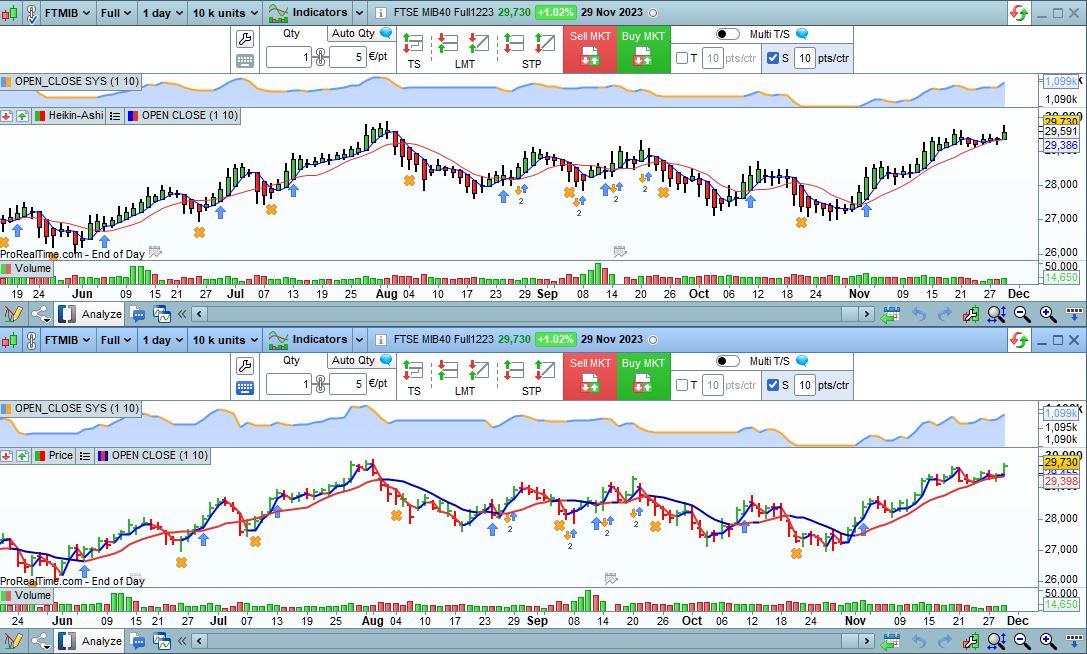Check the T target checkbox in top chart

coord(682,58)
